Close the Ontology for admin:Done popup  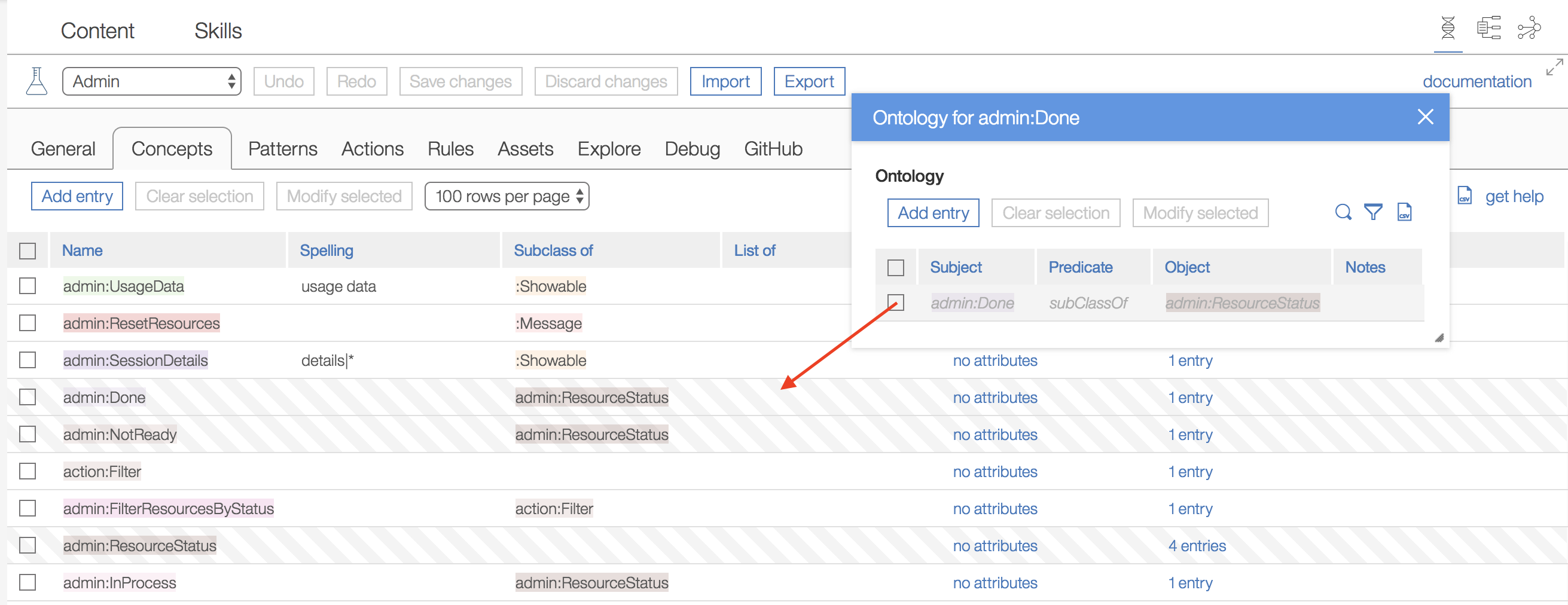(1425, 117)
